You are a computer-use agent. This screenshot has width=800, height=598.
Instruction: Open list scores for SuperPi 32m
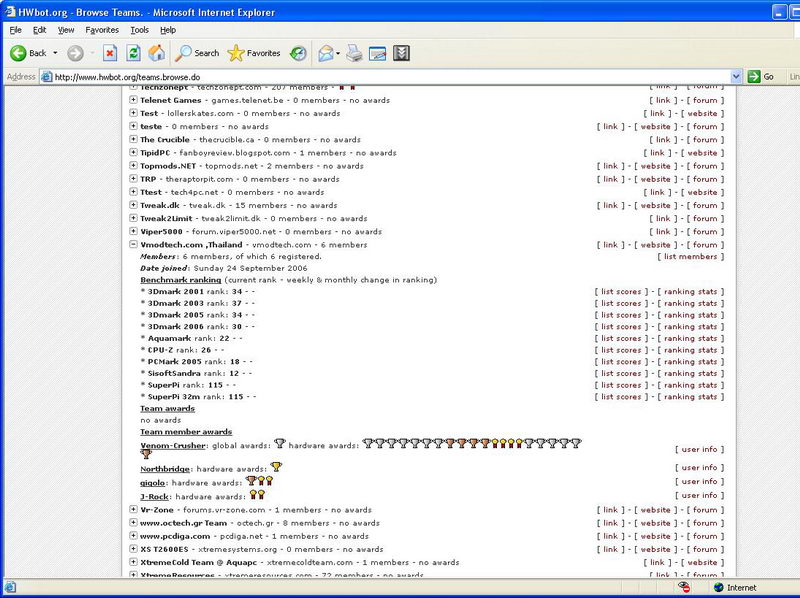click(621, 397)
